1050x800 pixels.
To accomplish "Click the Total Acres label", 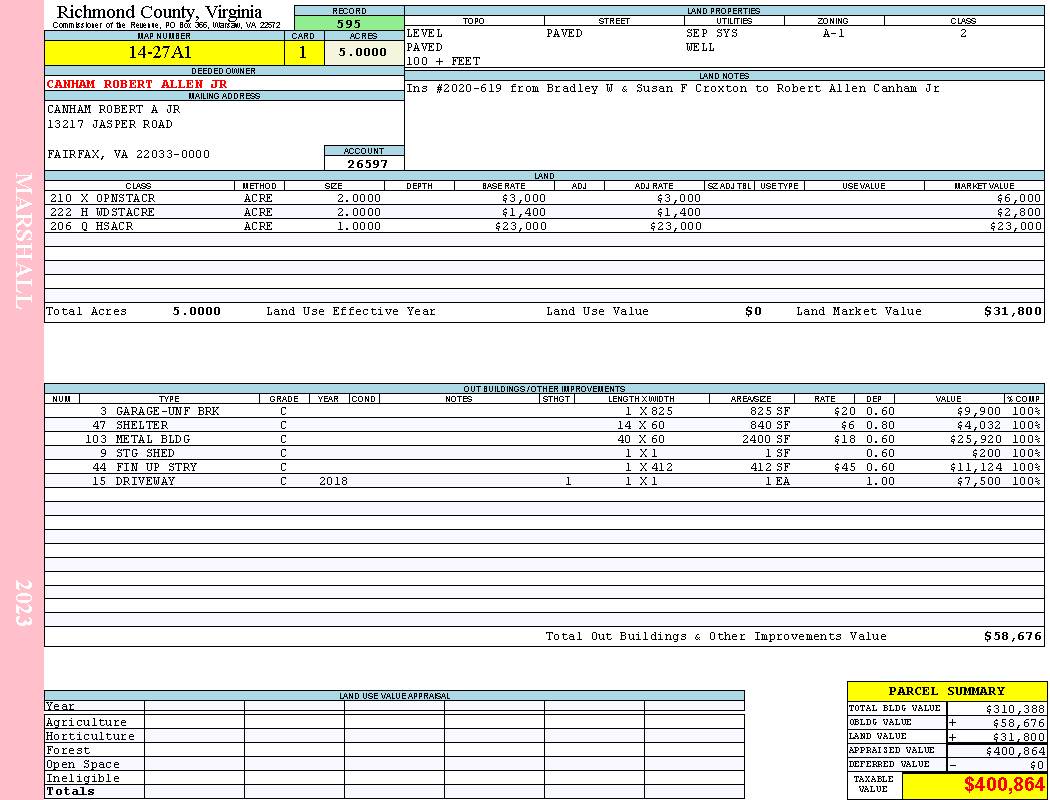I will [86, 311].
